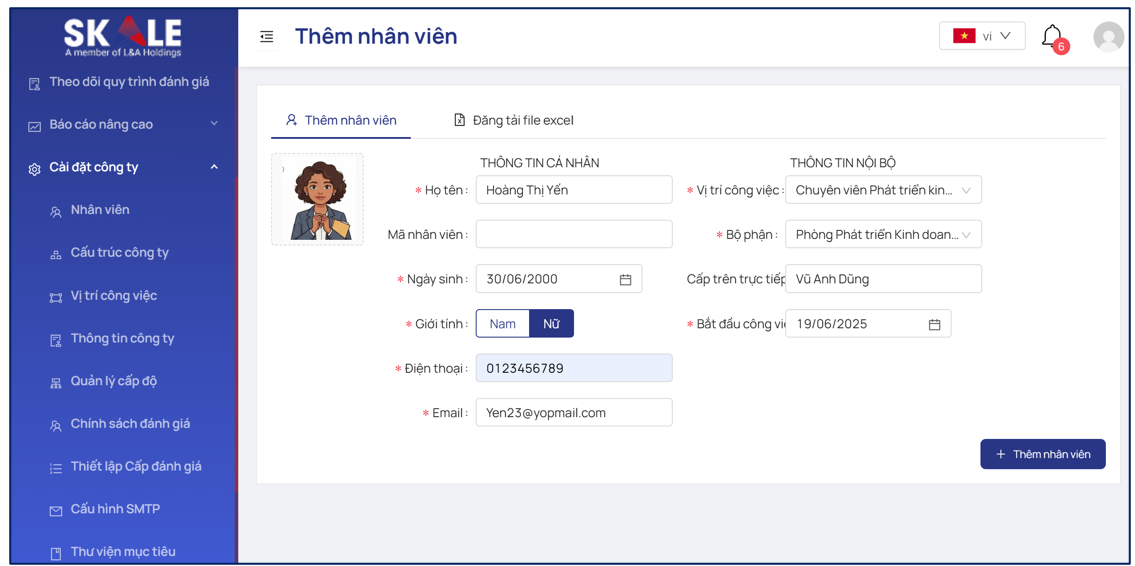Click the user profile avatar icon

tap(1108, 37)
